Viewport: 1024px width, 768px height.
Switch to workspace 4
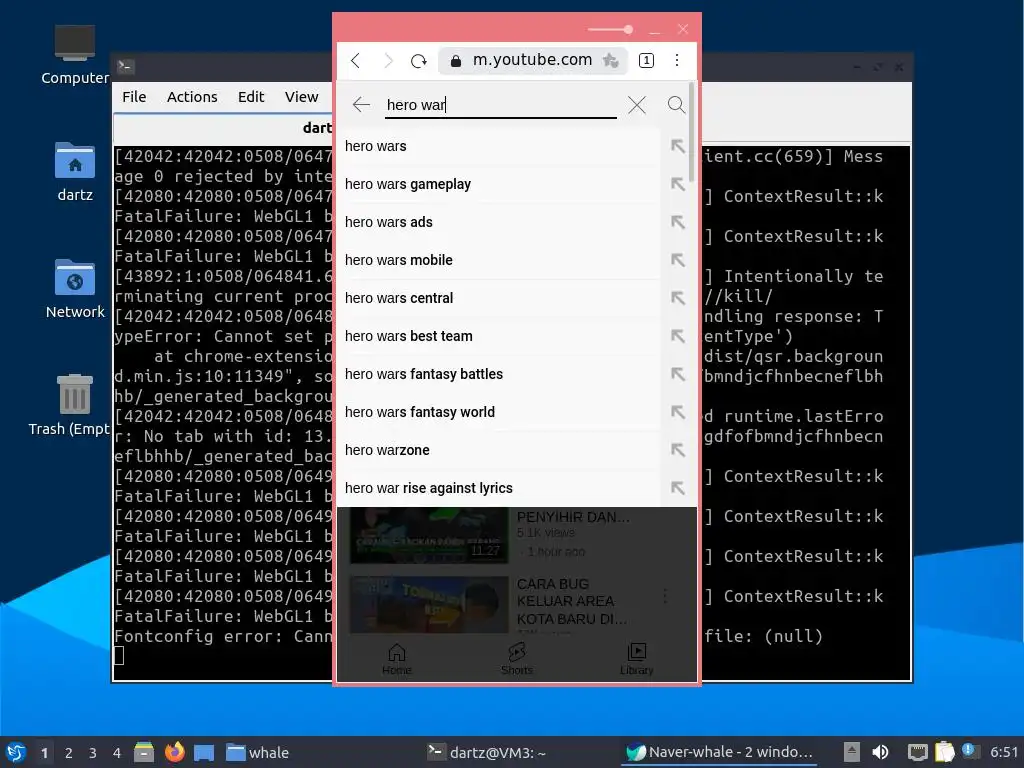[117, 753]
